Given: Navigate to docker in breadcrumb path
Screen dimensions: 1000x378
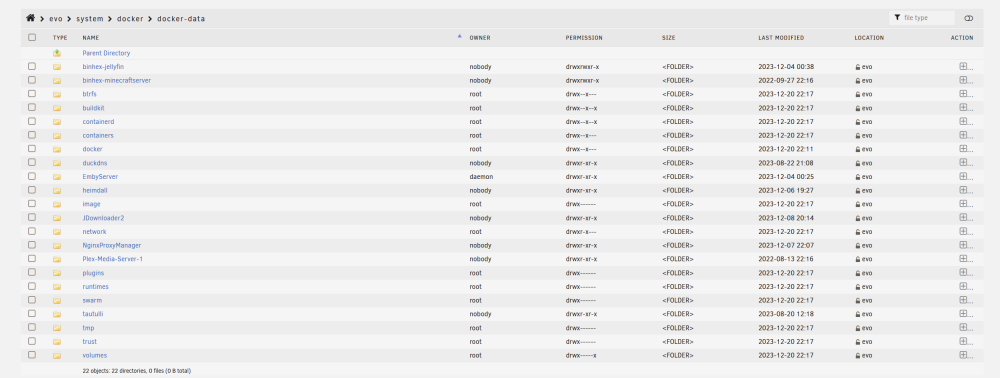Looking at the screenshot, I should tap(130, 18).
